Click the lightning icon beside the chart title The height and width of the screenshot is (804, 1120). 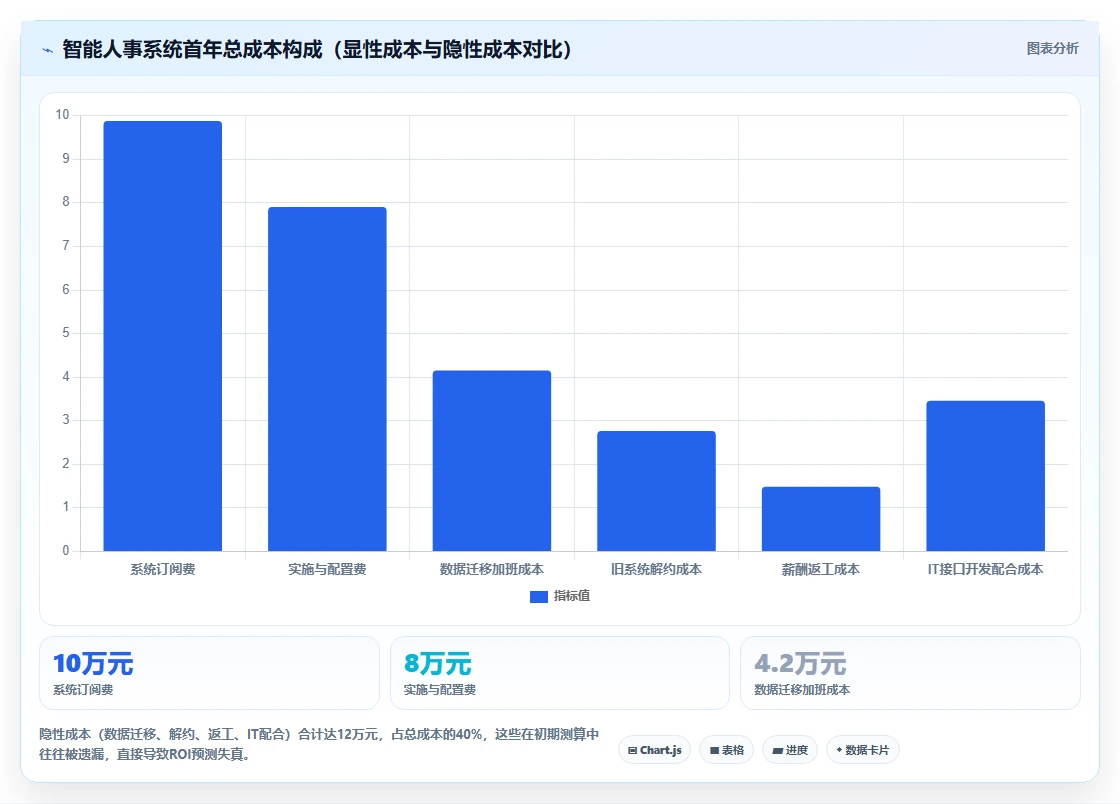(48, 50)
